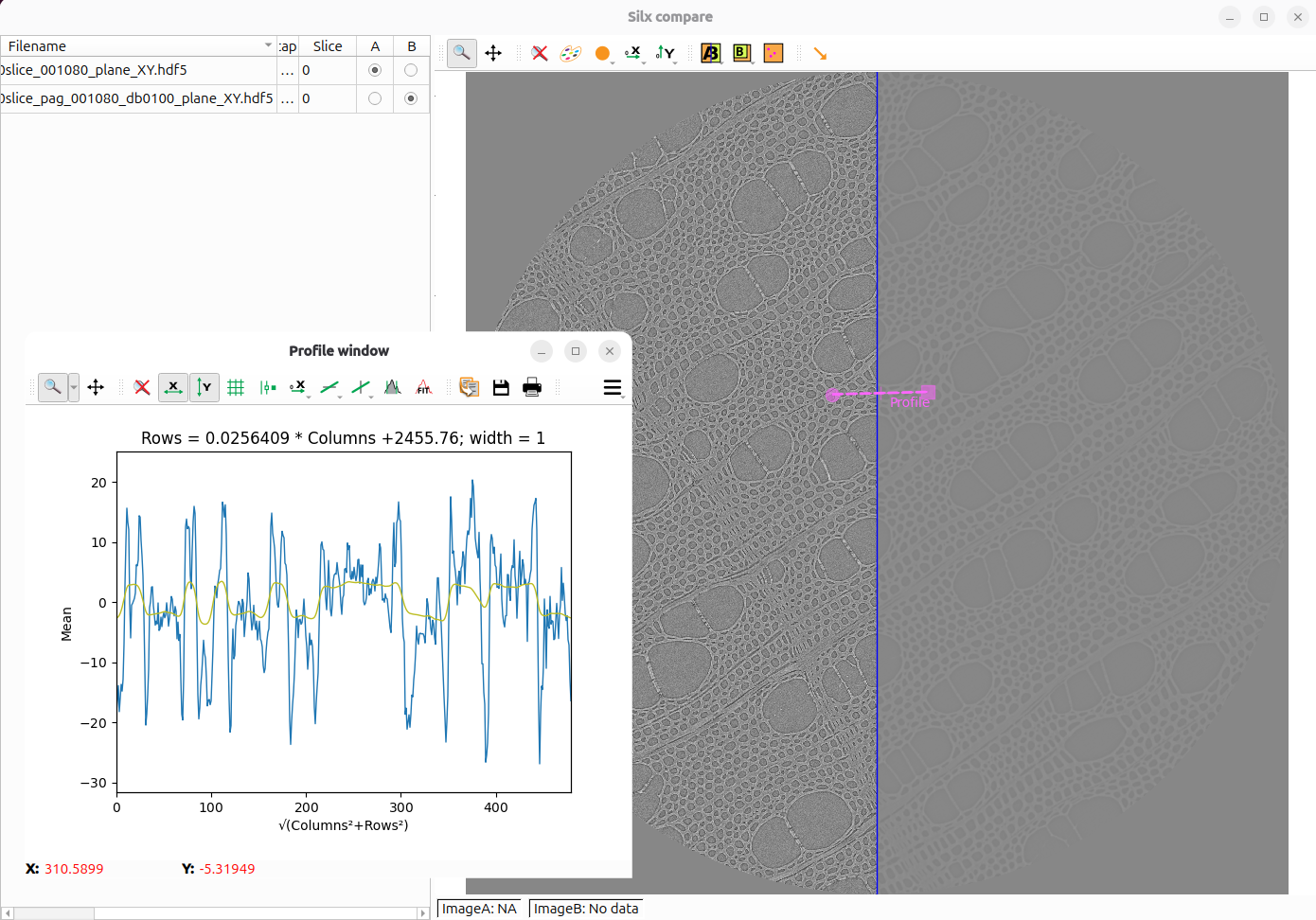Open the FIT tool in Profile window
This screenshot has height=920, width=1316.
pyautogui.click(x=423, y=386)
